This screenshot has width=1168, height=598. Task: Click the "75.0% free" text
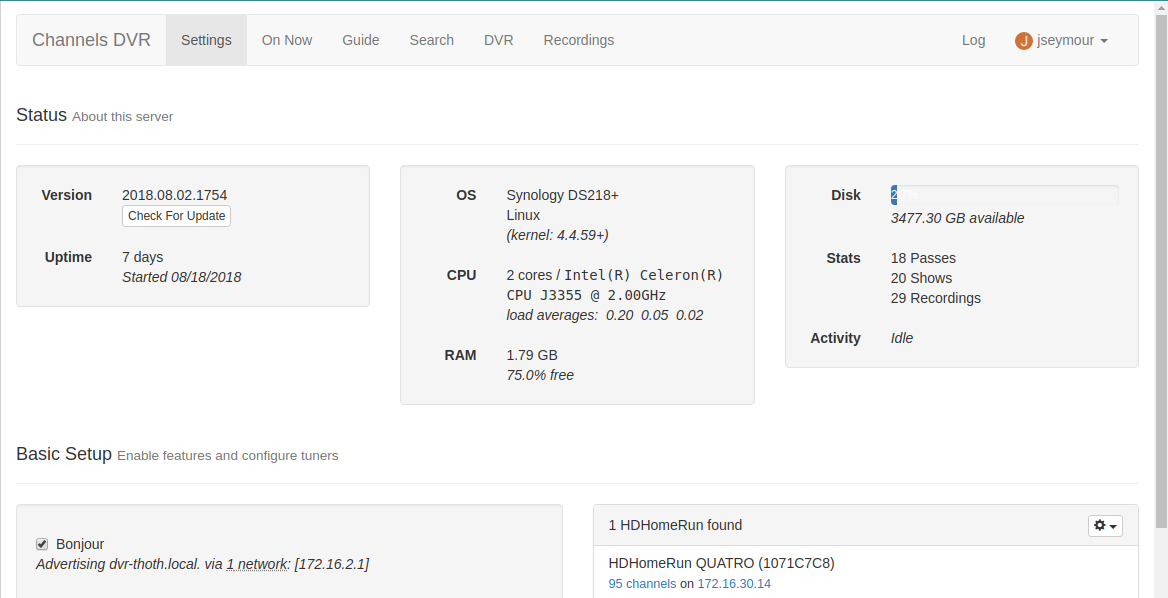[x=540, y=375]
